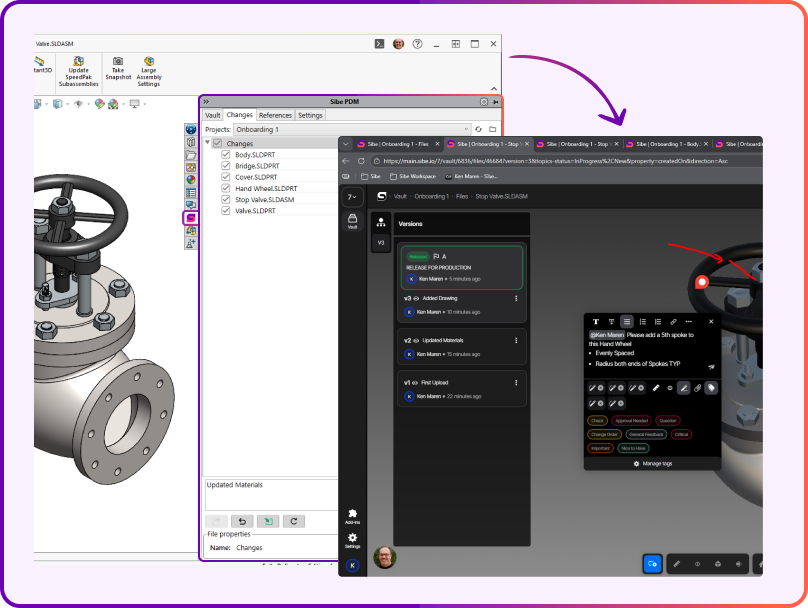Click the refresh button below comment box
Viewport: 808px width, 608px height.
[294, 521]
